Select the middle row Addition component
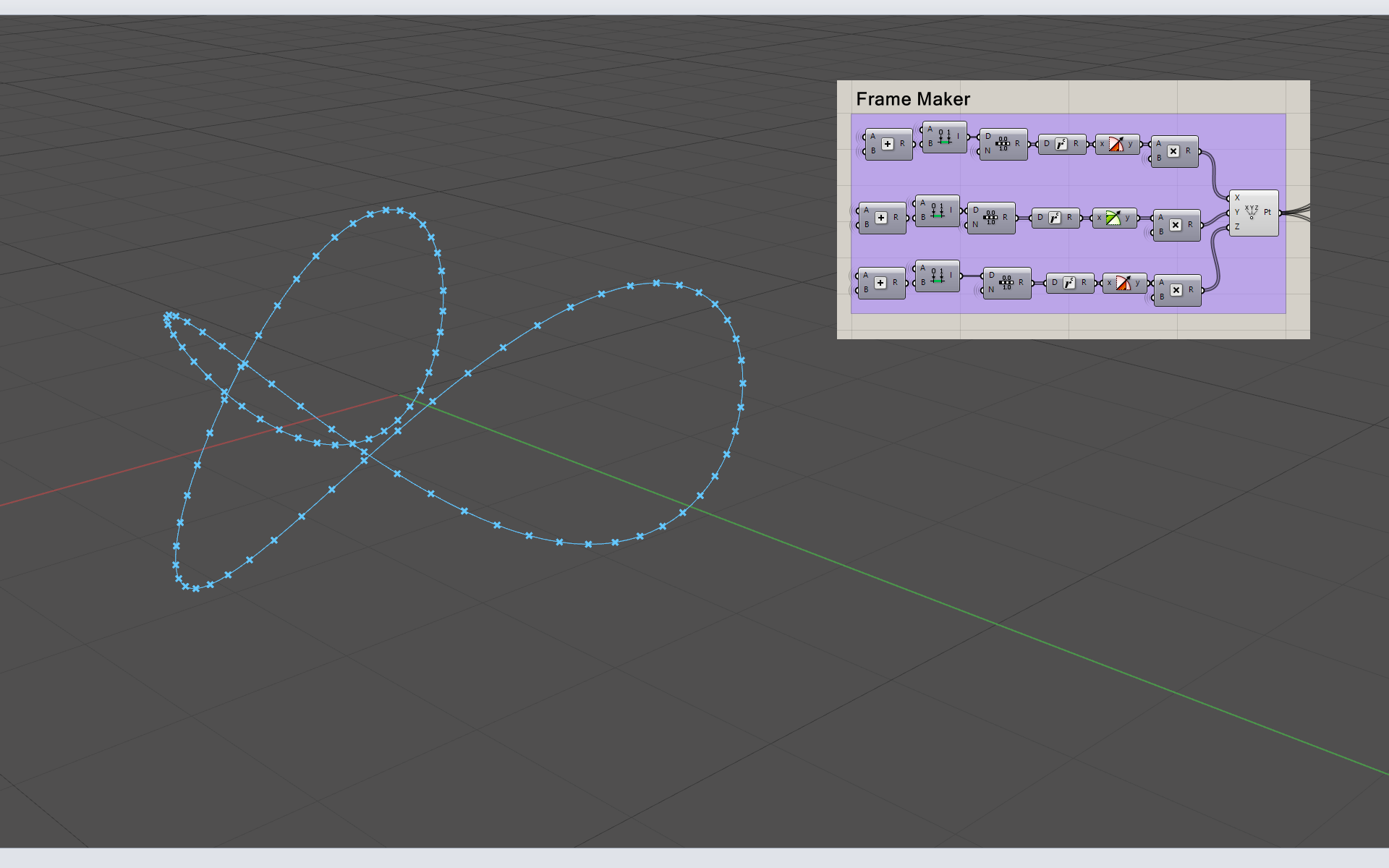 coord(882,218)
